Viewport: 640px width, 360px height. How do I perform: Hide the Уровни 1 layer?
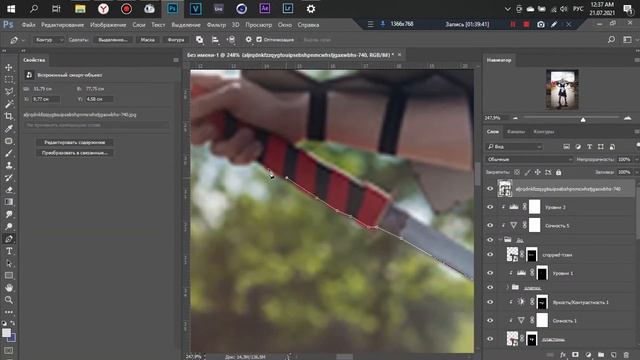pos(490,273)
